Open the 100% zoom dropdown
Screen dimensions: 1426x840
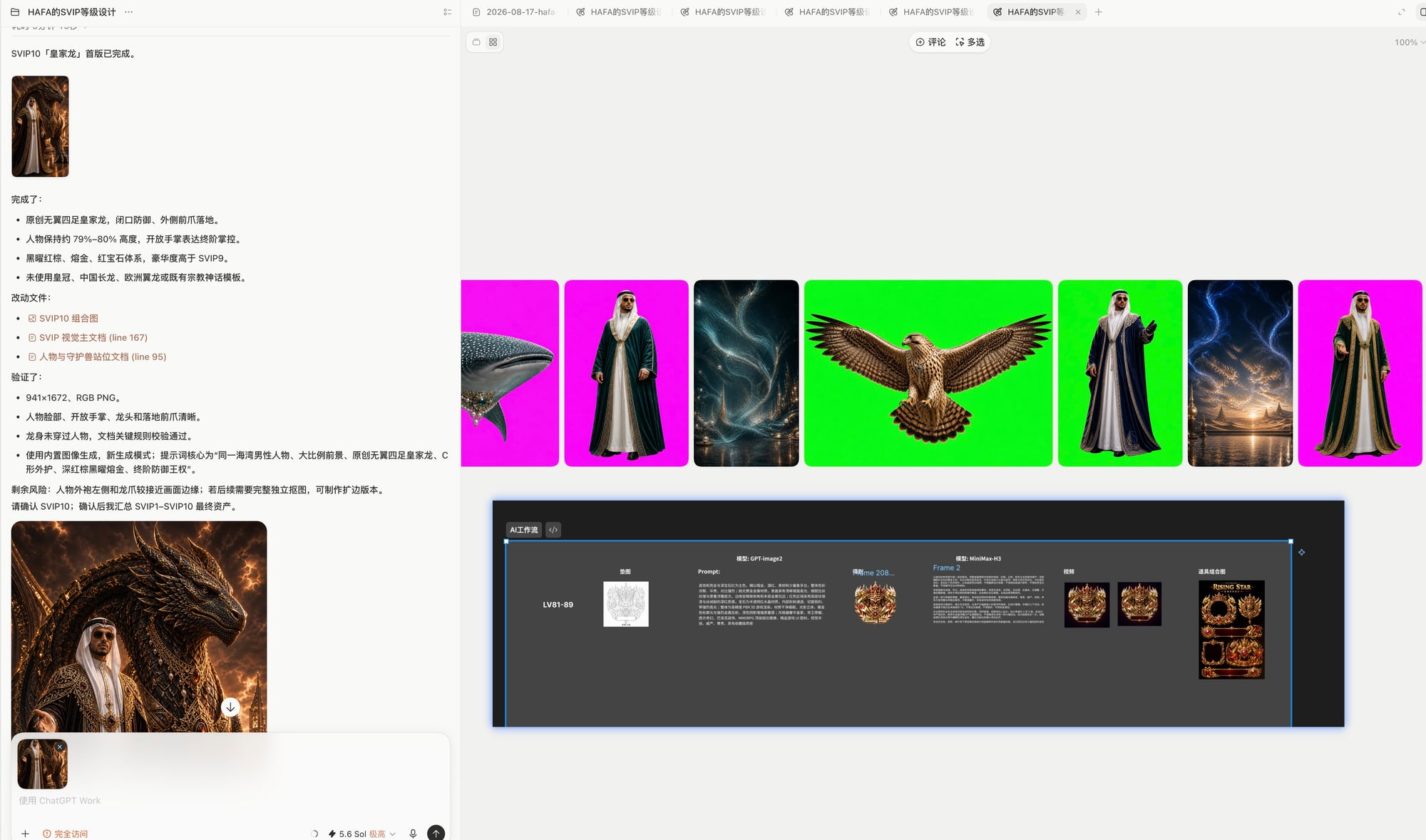click(1410, 43)
